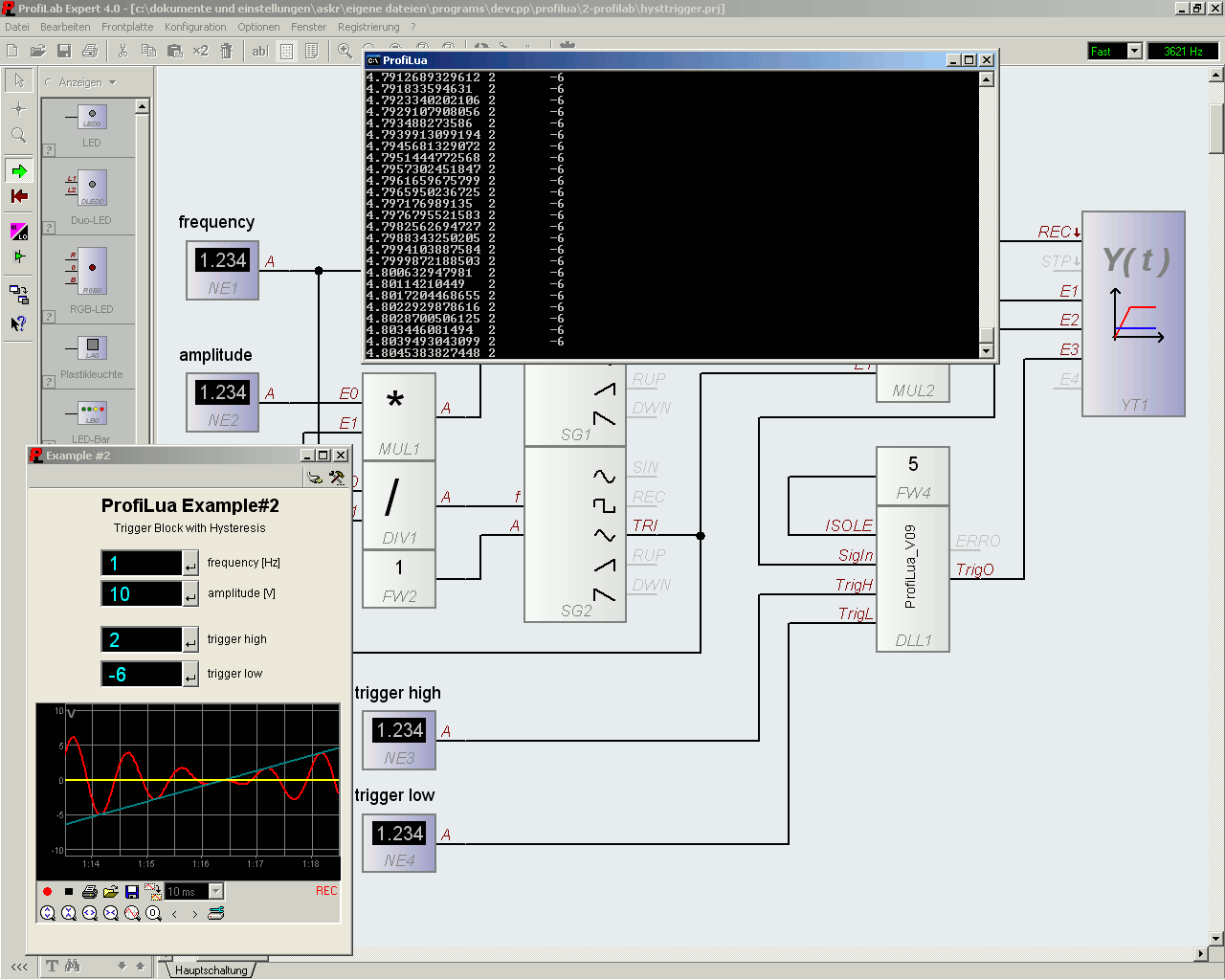Screen dimensions: 1225x980
Task: Click the trigger high input field
Action: (x=142, y=640)
